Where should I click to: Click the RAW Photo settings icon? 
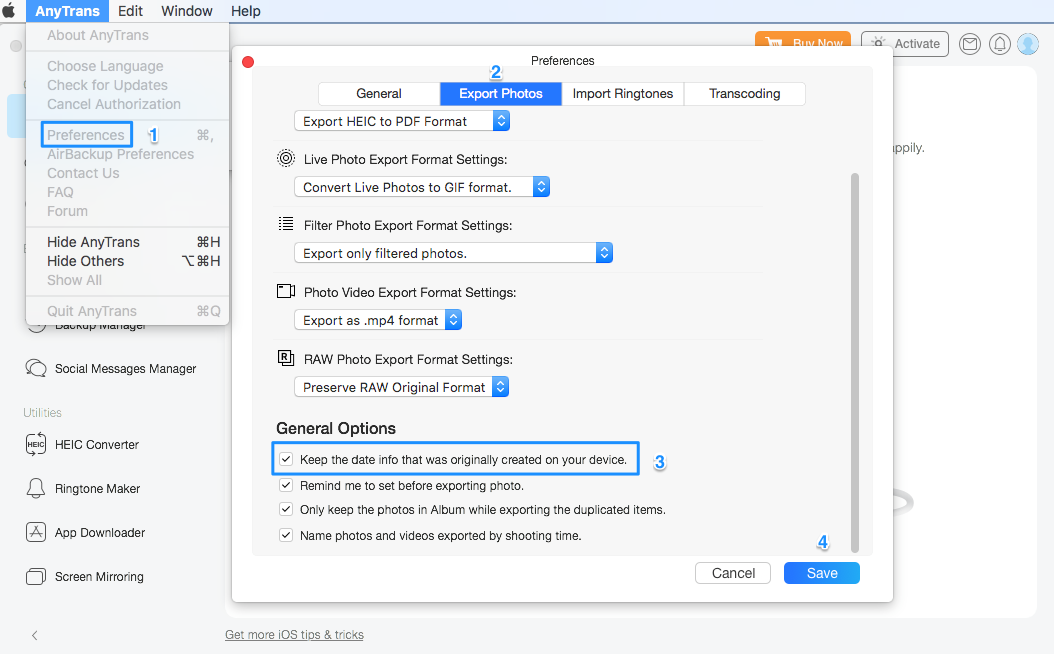(x=286, y=358)
